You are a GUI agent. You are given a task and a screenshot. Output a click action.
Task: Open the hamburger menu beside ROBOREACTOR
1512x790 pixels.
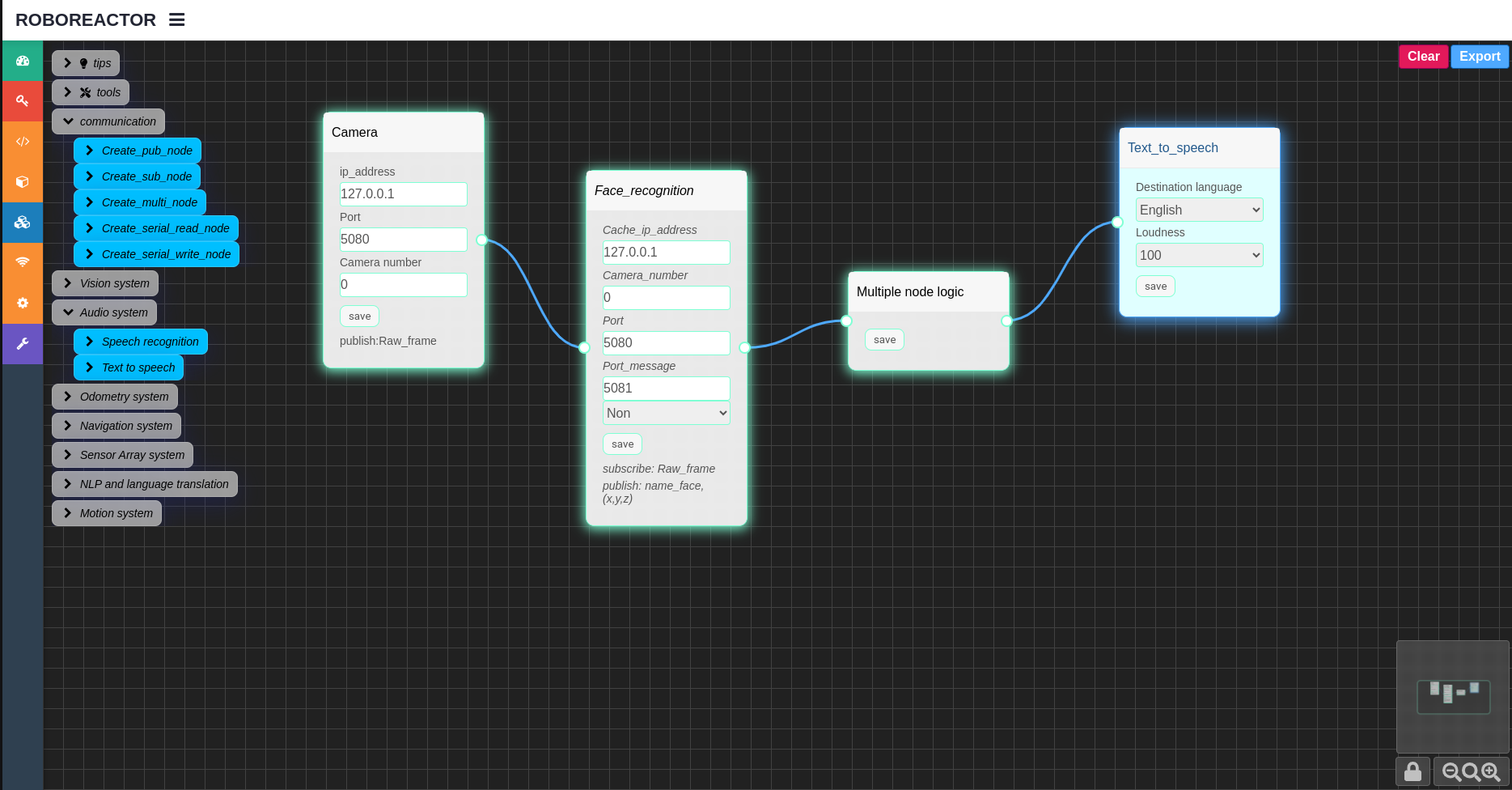[x=176, y=19]
